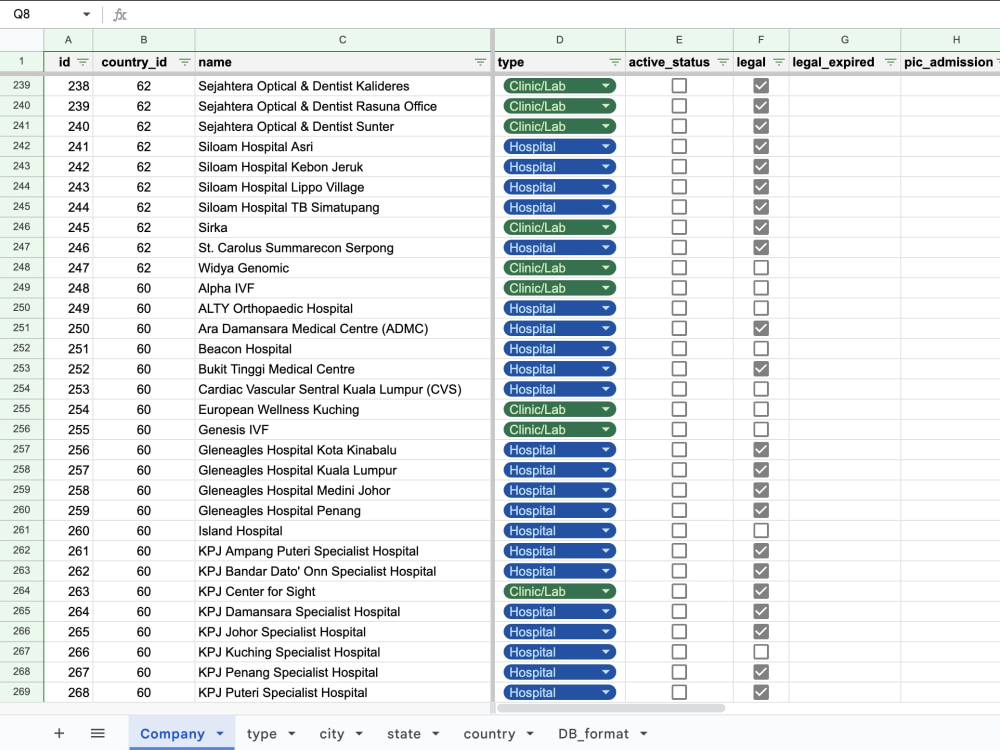The image size is (1000, 750).
Task: Select cell KPJ Bandar Dato' Onn Specialist Hospital
Action: (342, 571)
